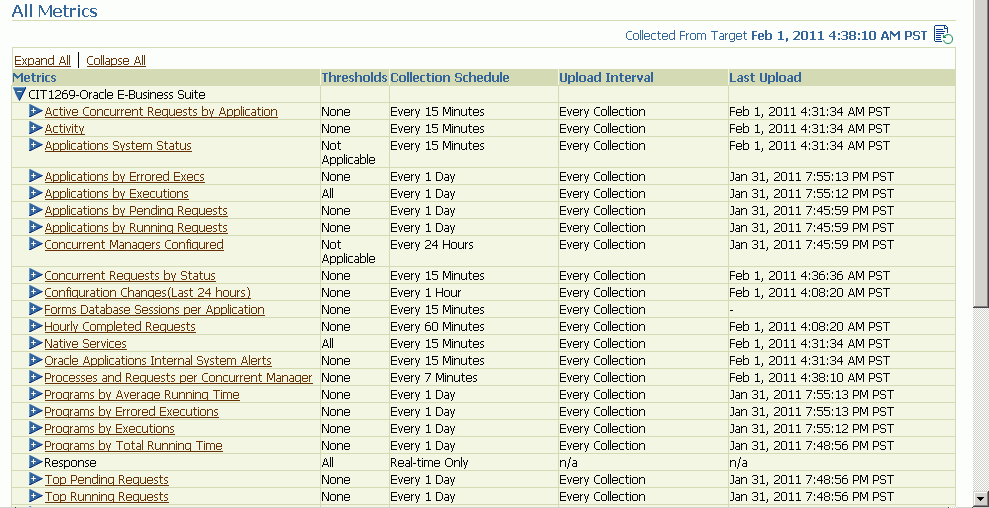This screenshot has height=508, width=989.
Task: Collapse the CIT1269-Oracle E-Business Suite node
Action: click(x=20, y=95)
